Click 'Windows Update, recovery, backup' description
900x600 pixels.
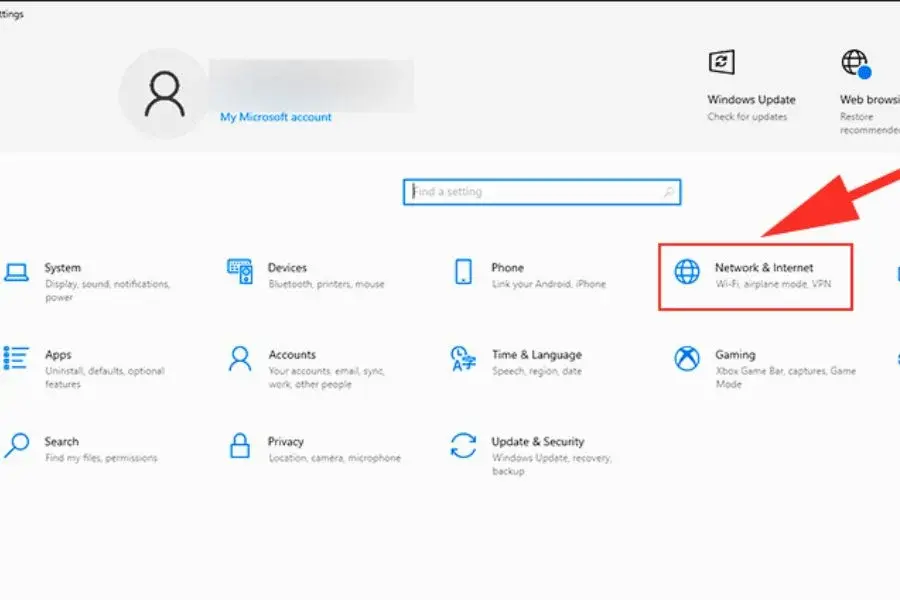[552, 464]
